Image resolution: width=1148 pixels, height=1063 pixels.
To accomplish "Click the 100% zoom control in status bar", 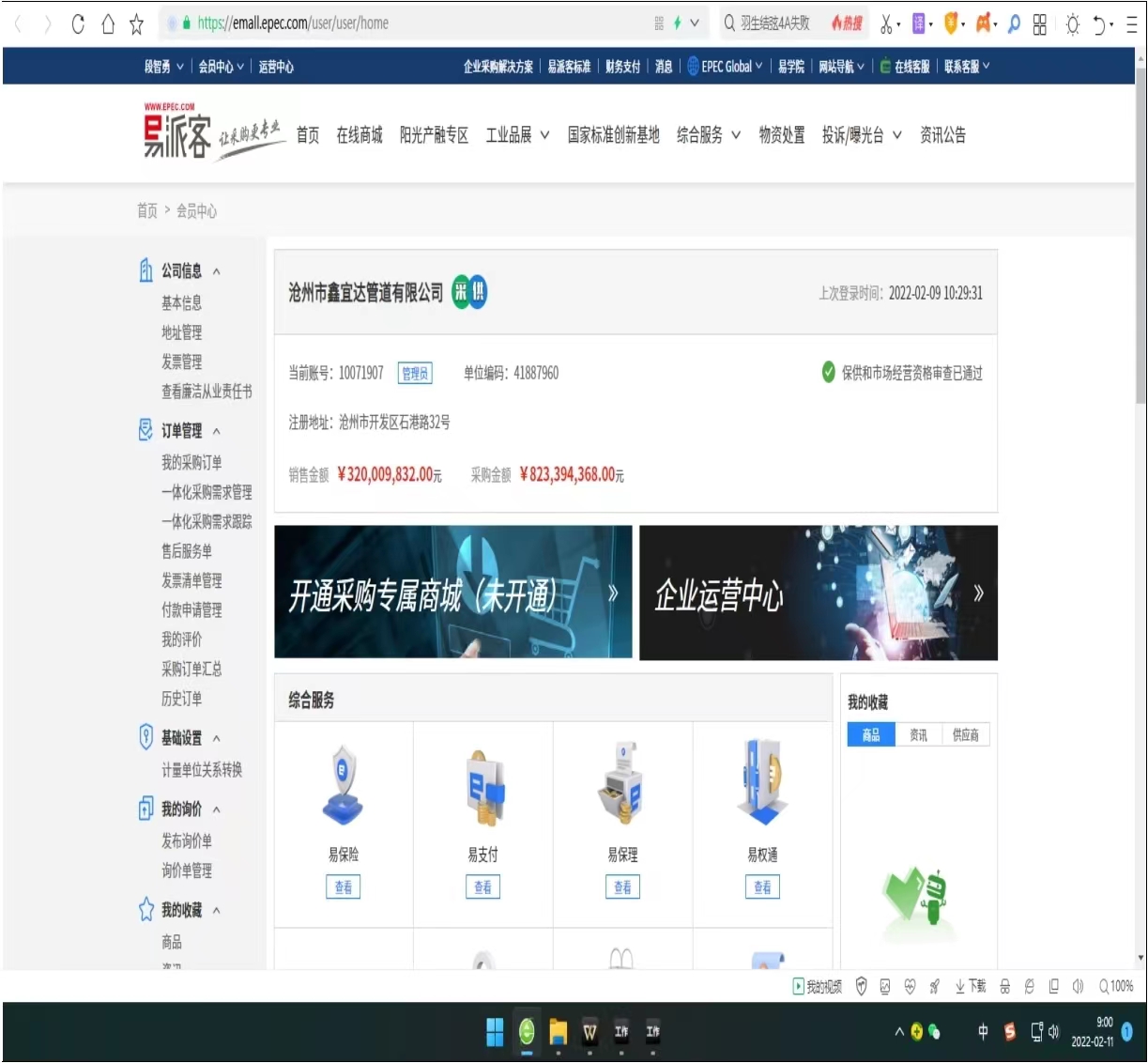I will (x=1116, y=986).
